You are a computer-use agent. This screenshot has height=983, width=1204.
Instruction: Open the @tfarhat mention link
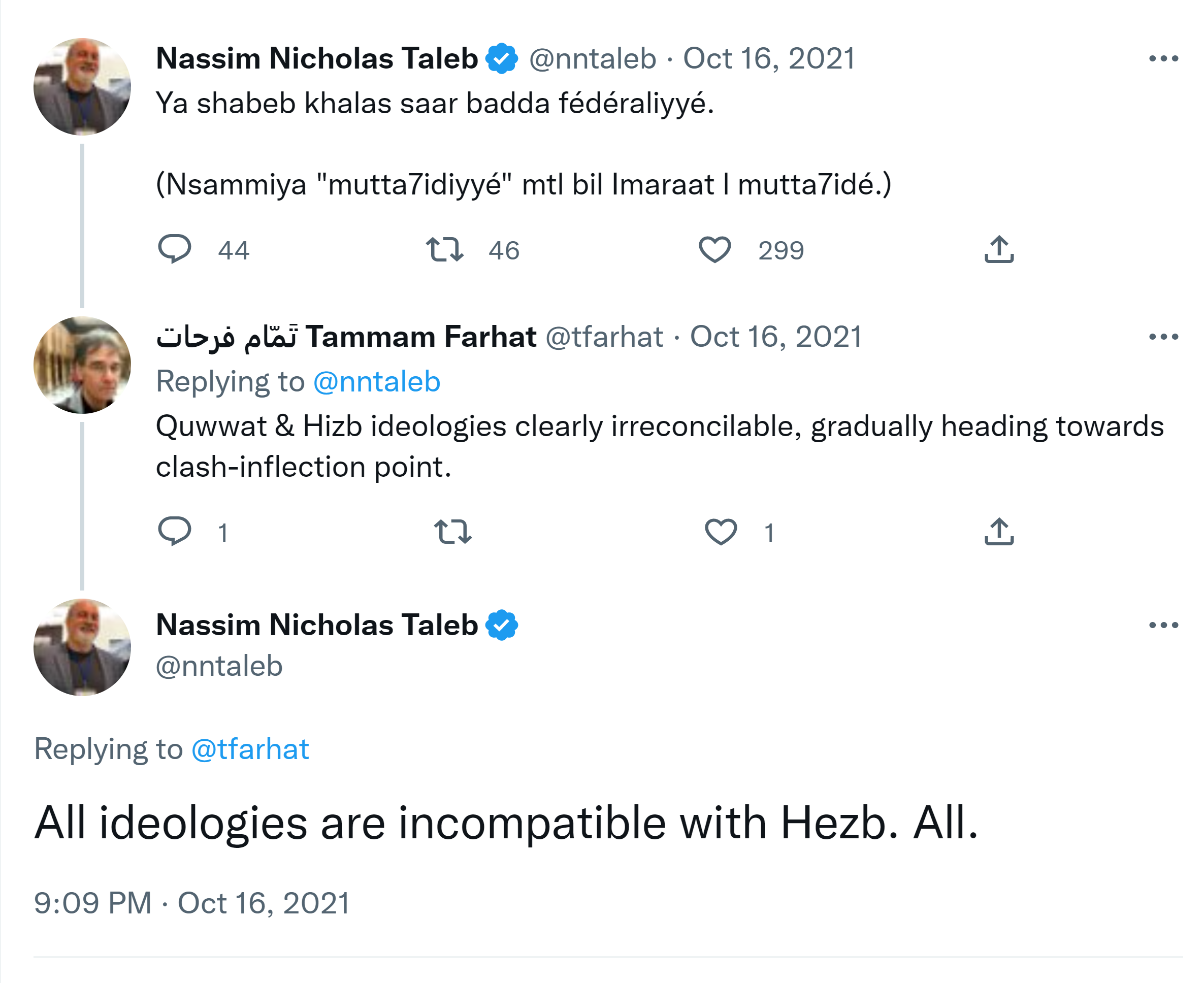click(x=250, y=749)
